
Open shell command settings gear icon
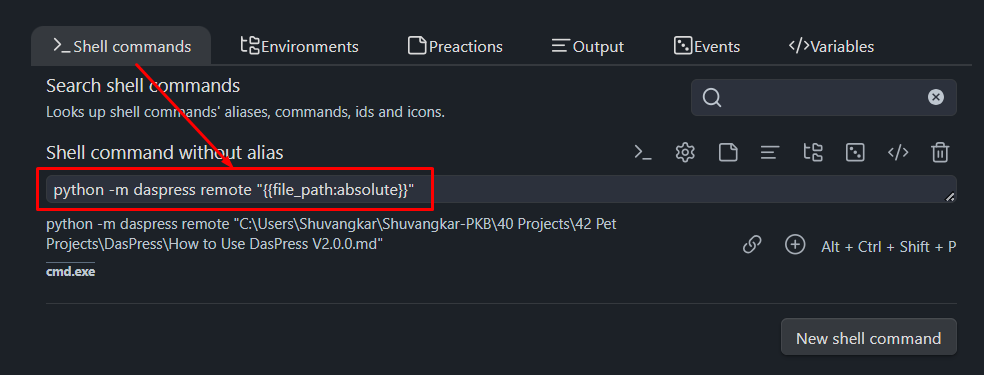coord(685,152)
